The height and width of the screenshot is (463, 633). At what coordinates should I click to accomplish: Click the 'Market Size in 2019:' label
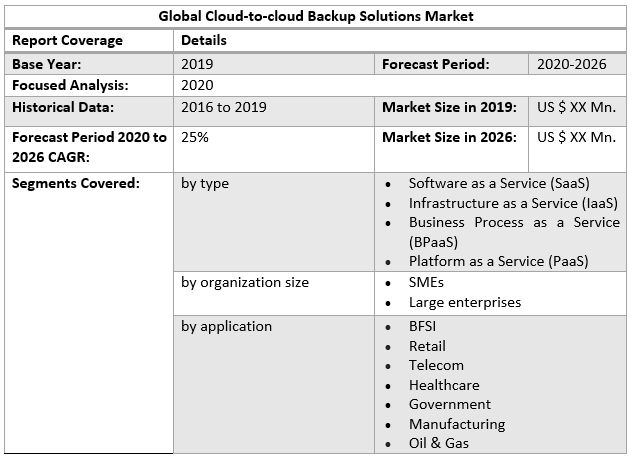click(x=449, y=107)
